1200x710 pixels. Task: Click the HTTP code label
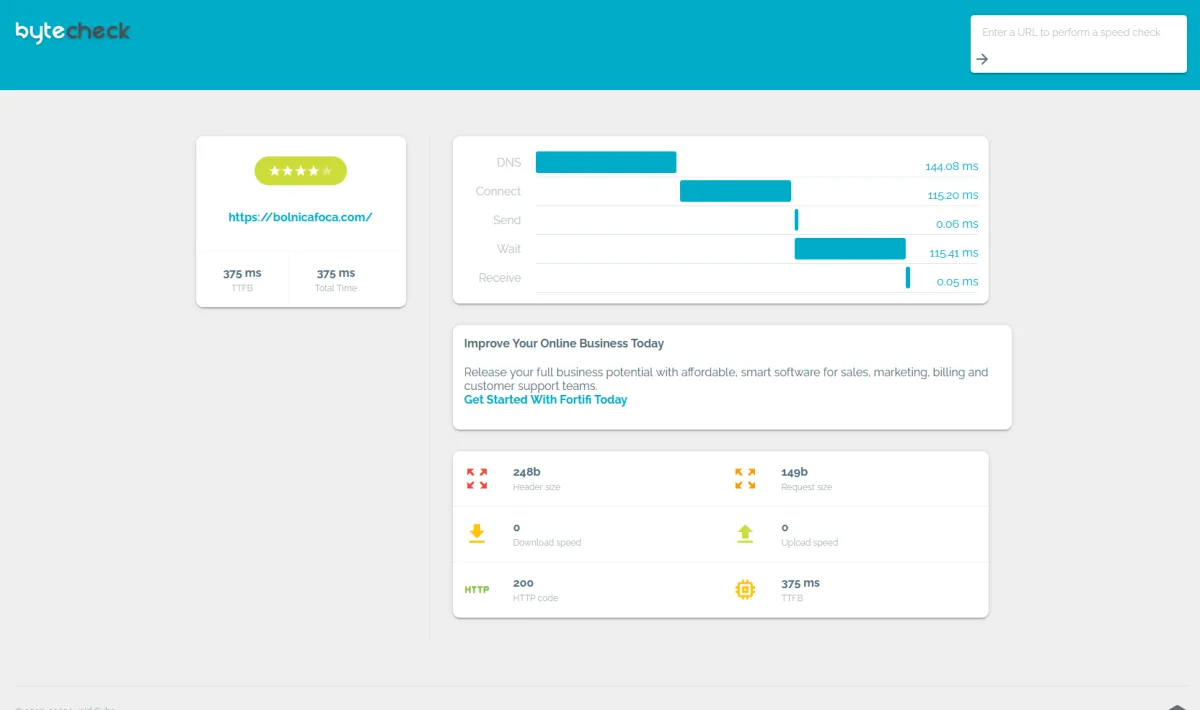[535, 598]
